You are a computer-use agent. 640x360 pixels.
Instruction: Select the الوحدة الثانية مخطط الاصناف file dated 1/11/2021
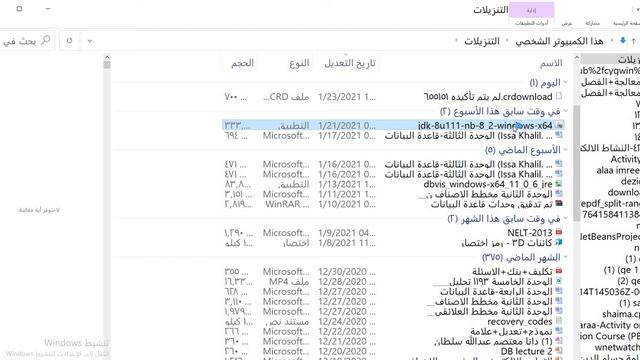[485, 194]
